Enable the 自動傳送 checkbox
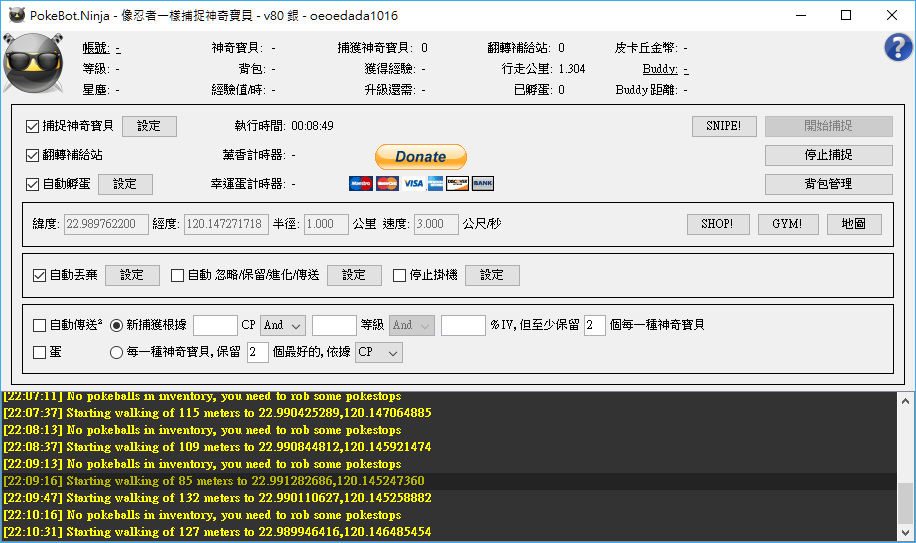Image resolution: width=916 pixels, height=543 pixels. [40, 325]
